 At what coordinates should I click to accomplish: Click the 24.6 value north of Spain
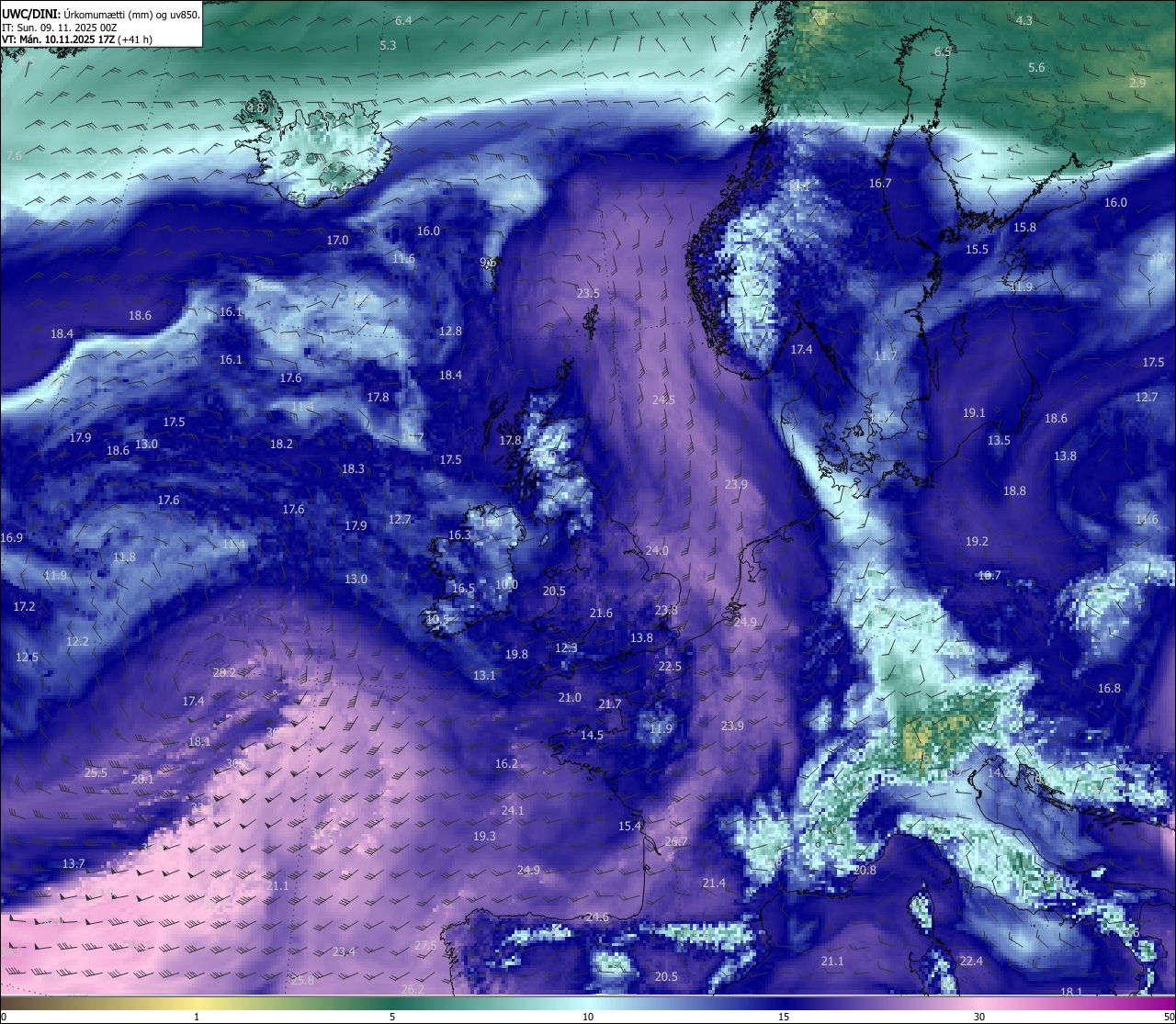(x=597, y=917)
